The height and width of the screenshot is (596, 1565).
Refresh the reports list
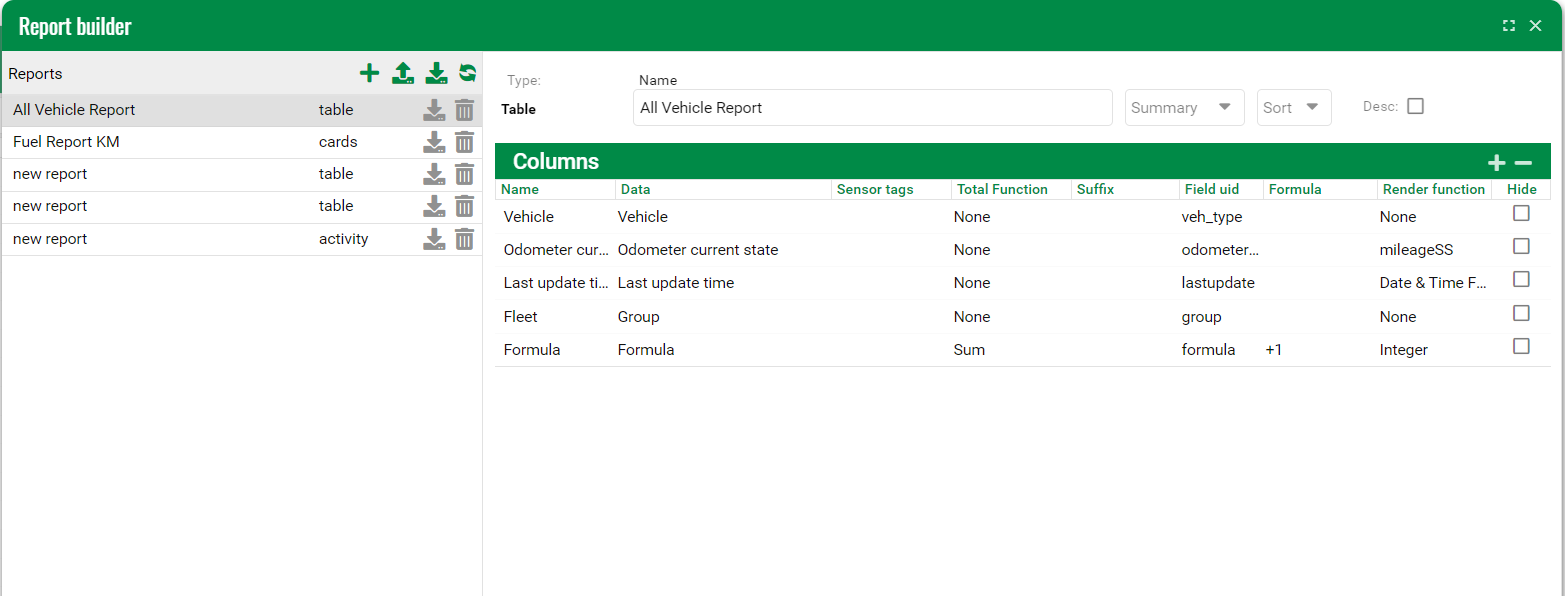click(x=467, y=73)
